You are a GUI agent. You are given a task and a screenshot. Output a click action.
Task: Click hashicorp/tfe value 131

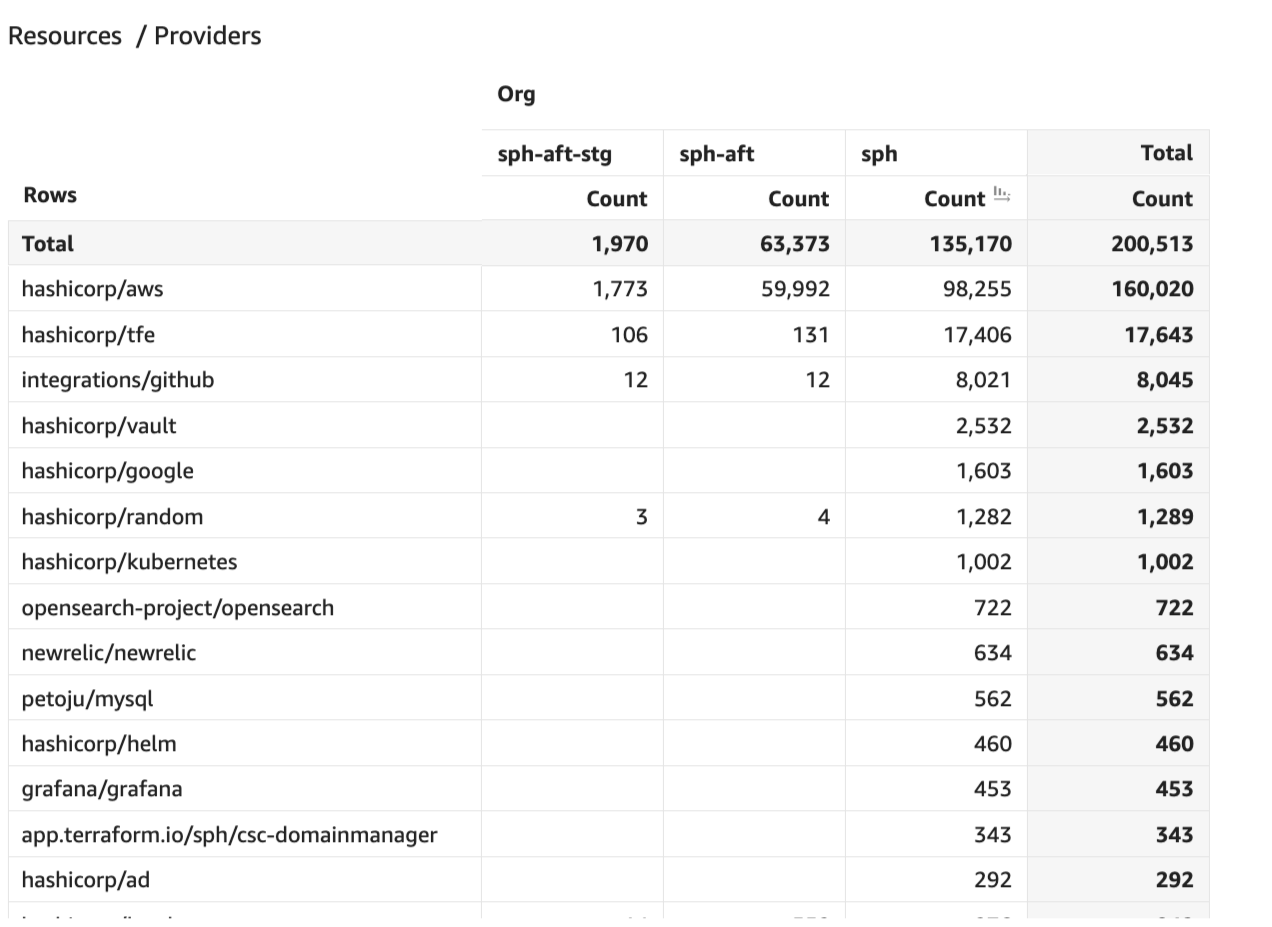[x=811, y=335]
